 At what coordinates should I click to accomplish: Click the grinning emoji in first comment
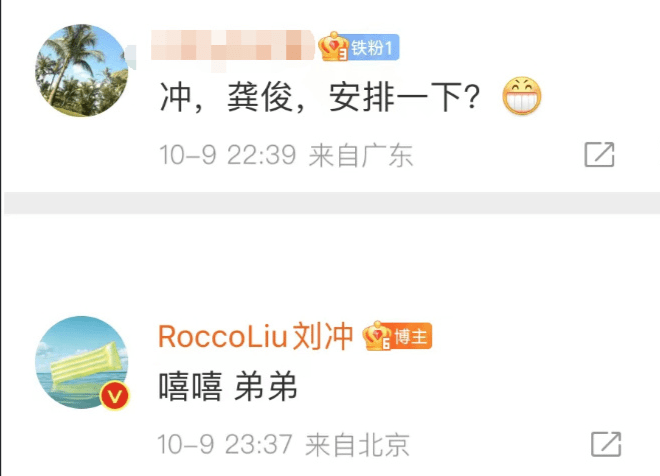point(522,96)
